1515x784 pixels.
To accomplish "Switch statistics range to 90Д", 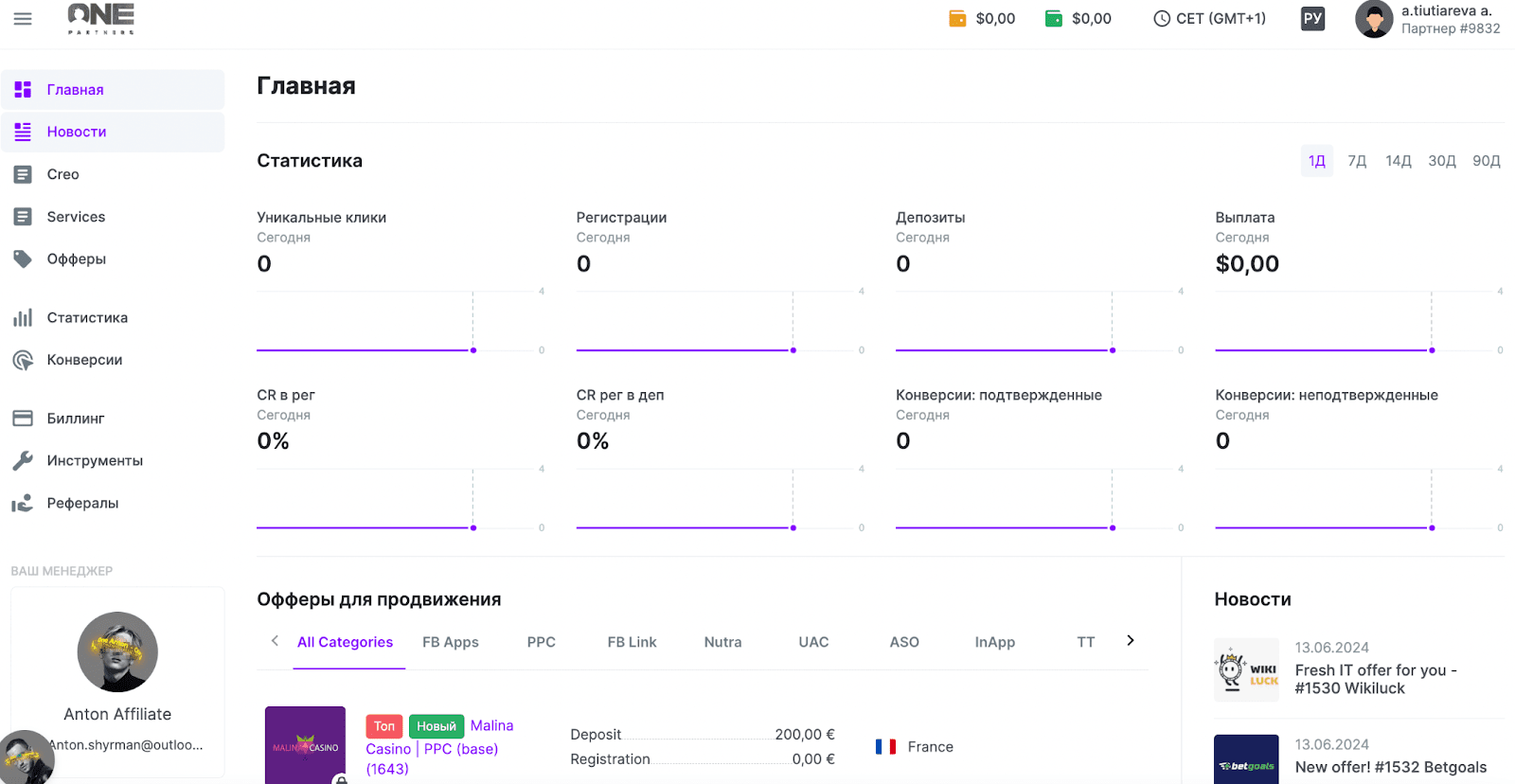I will (1486, 161).
